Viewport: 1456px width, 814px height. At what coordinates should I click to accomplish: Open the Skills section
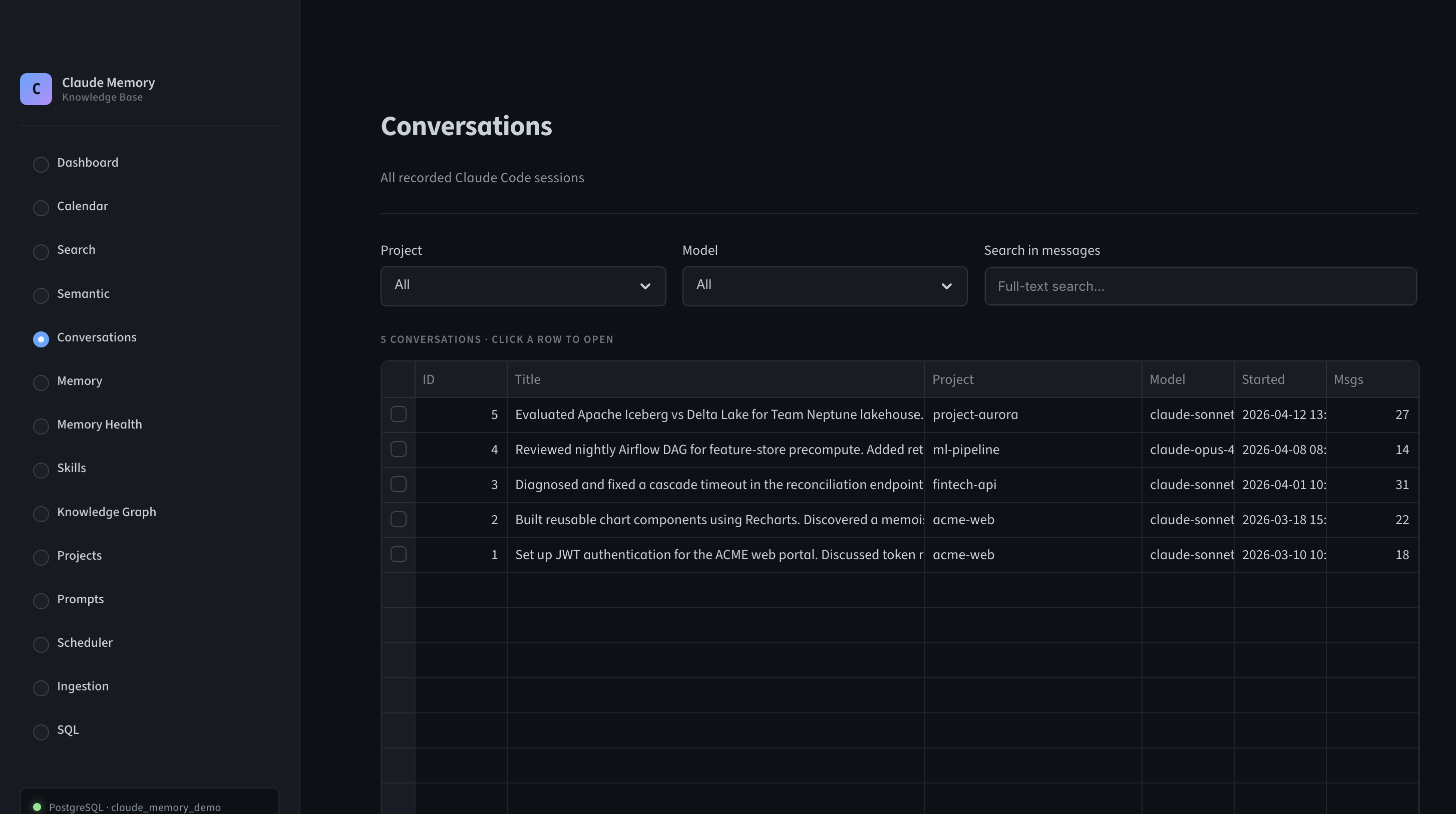pos(71,468)
